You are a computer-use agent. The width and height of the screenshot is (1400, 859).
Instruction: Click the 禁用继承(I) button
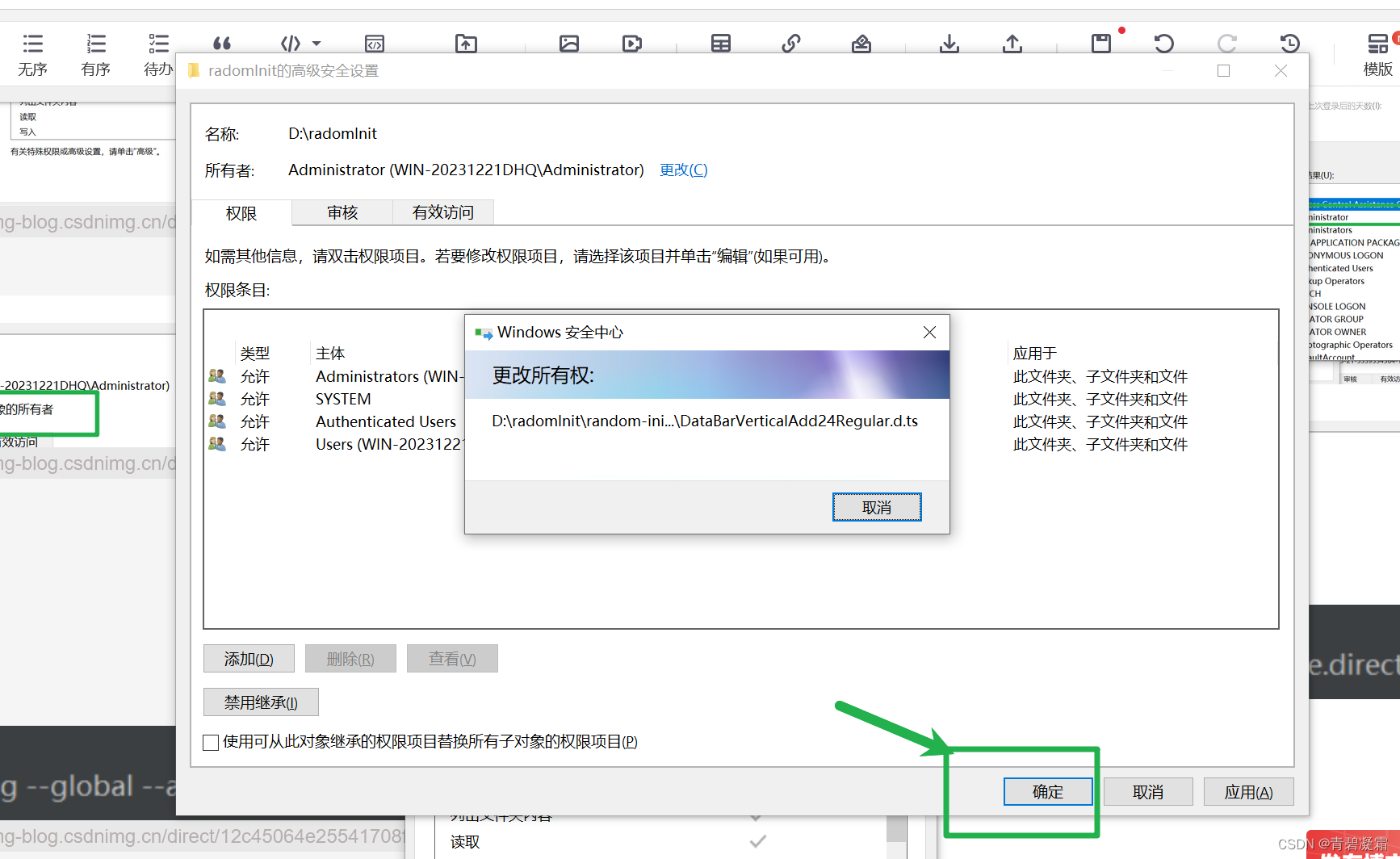coord(261,702)
